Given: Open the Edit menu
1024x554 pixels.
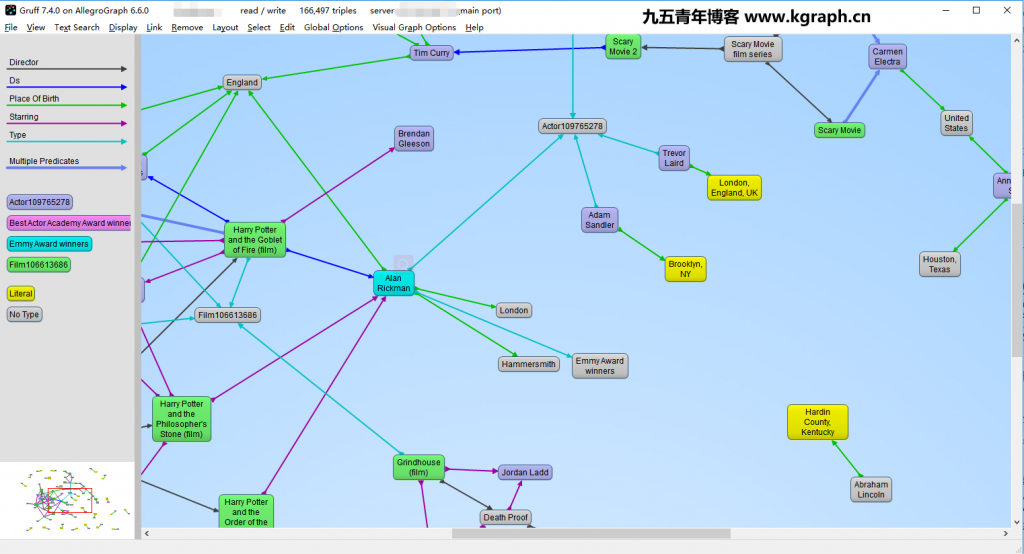Looking at the screenshot, I should point(287,27).
